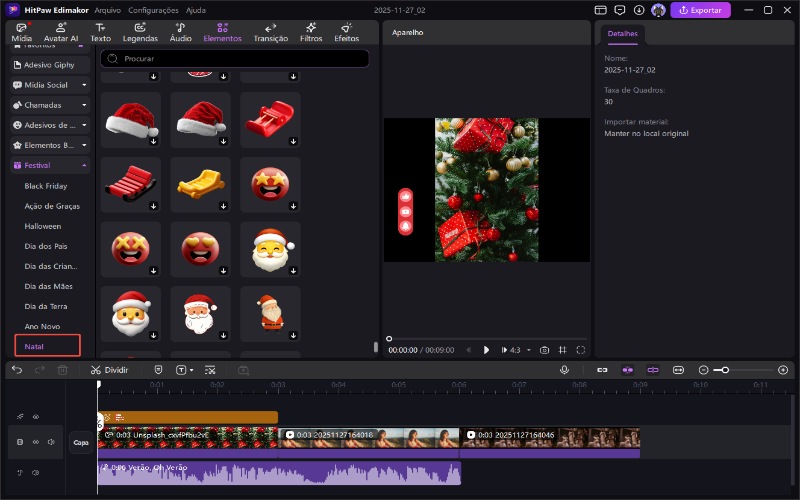The image size is (800, 500).
Task: Expand the Chamadas category
Action: coord(50,105)
